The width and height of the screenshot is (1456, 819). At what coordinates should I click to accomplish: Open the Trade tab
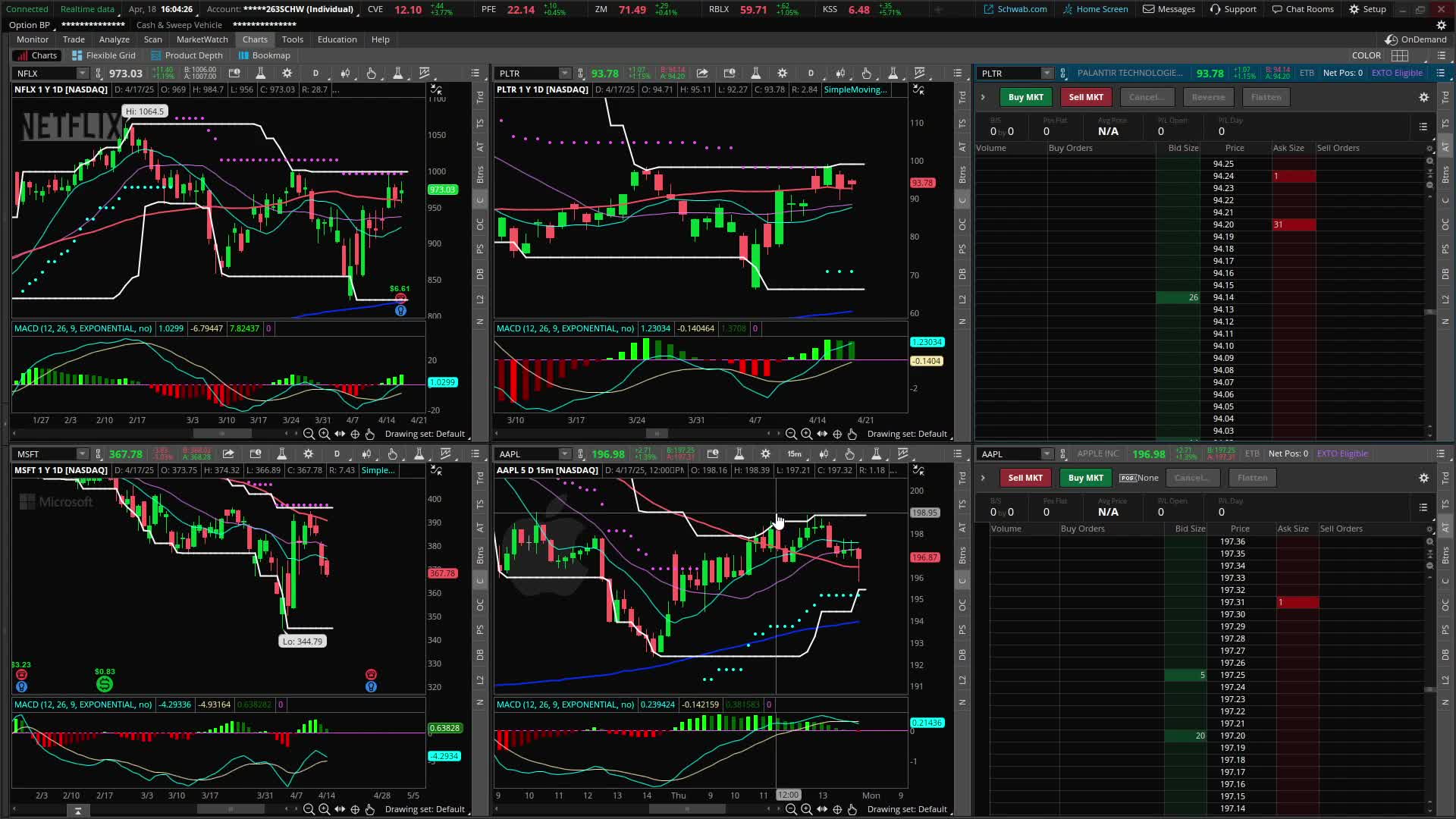click(74, 39)
